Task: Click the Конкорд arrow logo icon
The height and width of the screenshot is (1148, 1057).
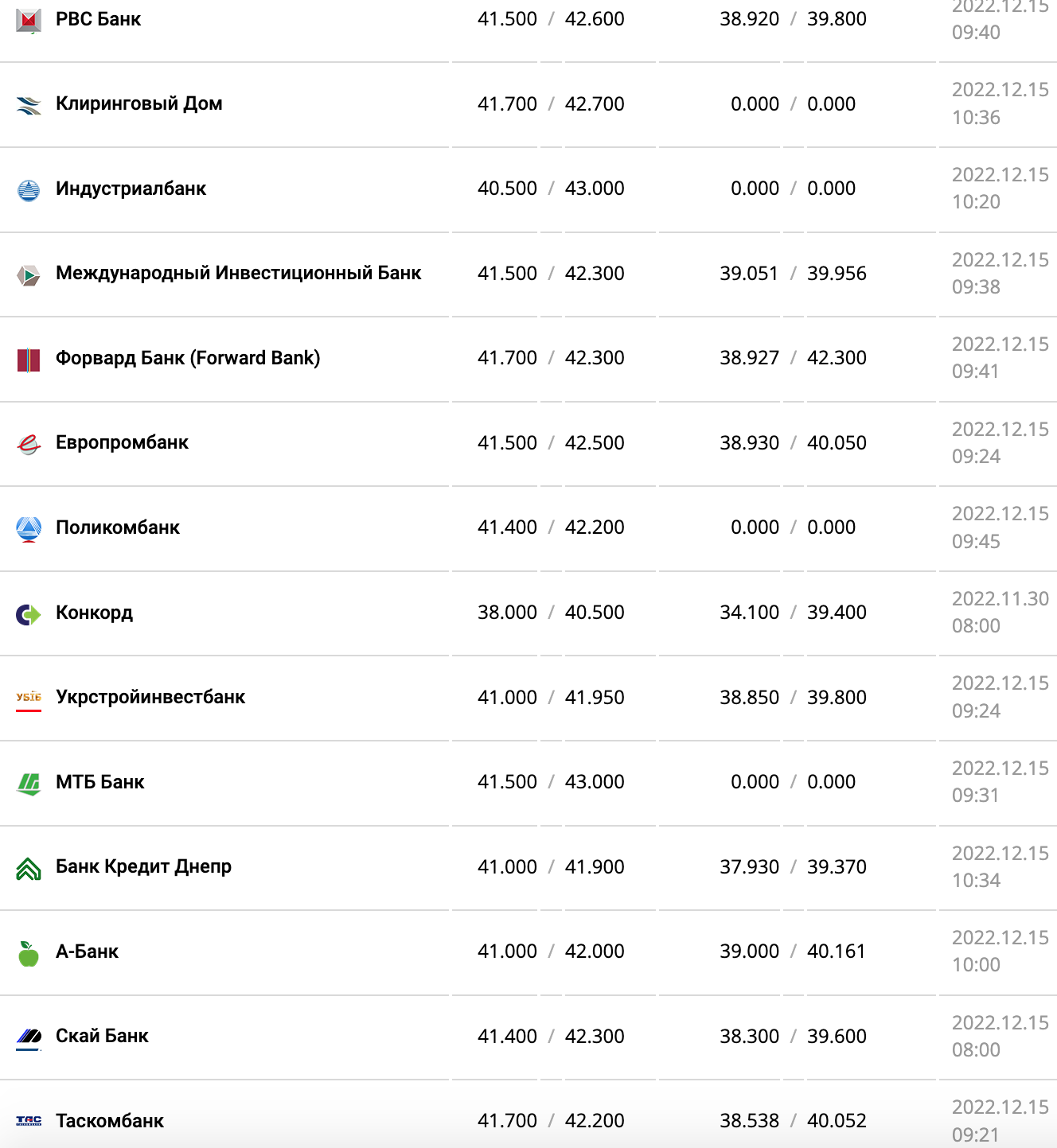Action: (x=29, y=614)
